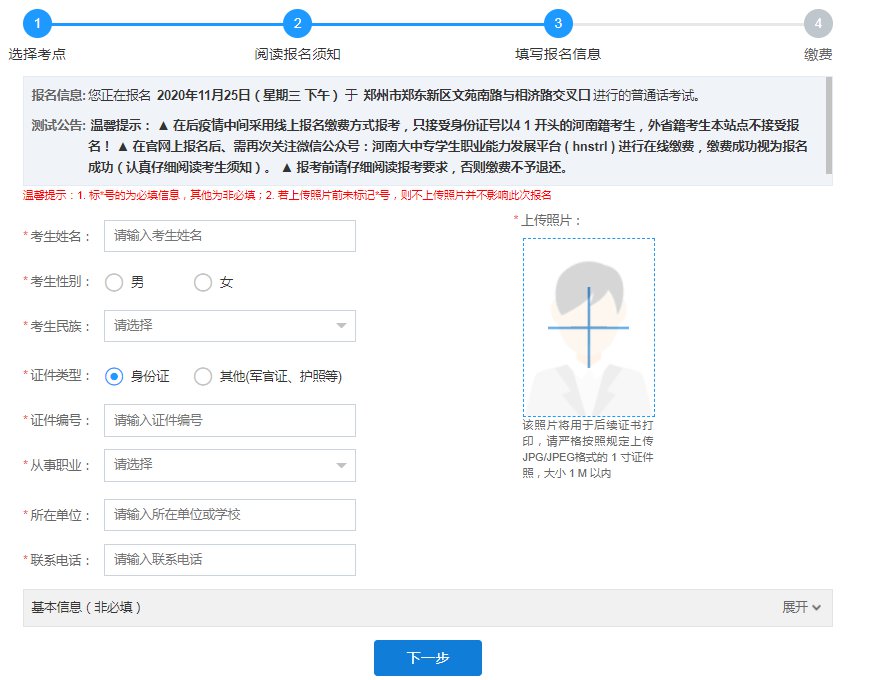Select 女 as gender
Viewport: 869px width, 680px height.
[203, 283]
